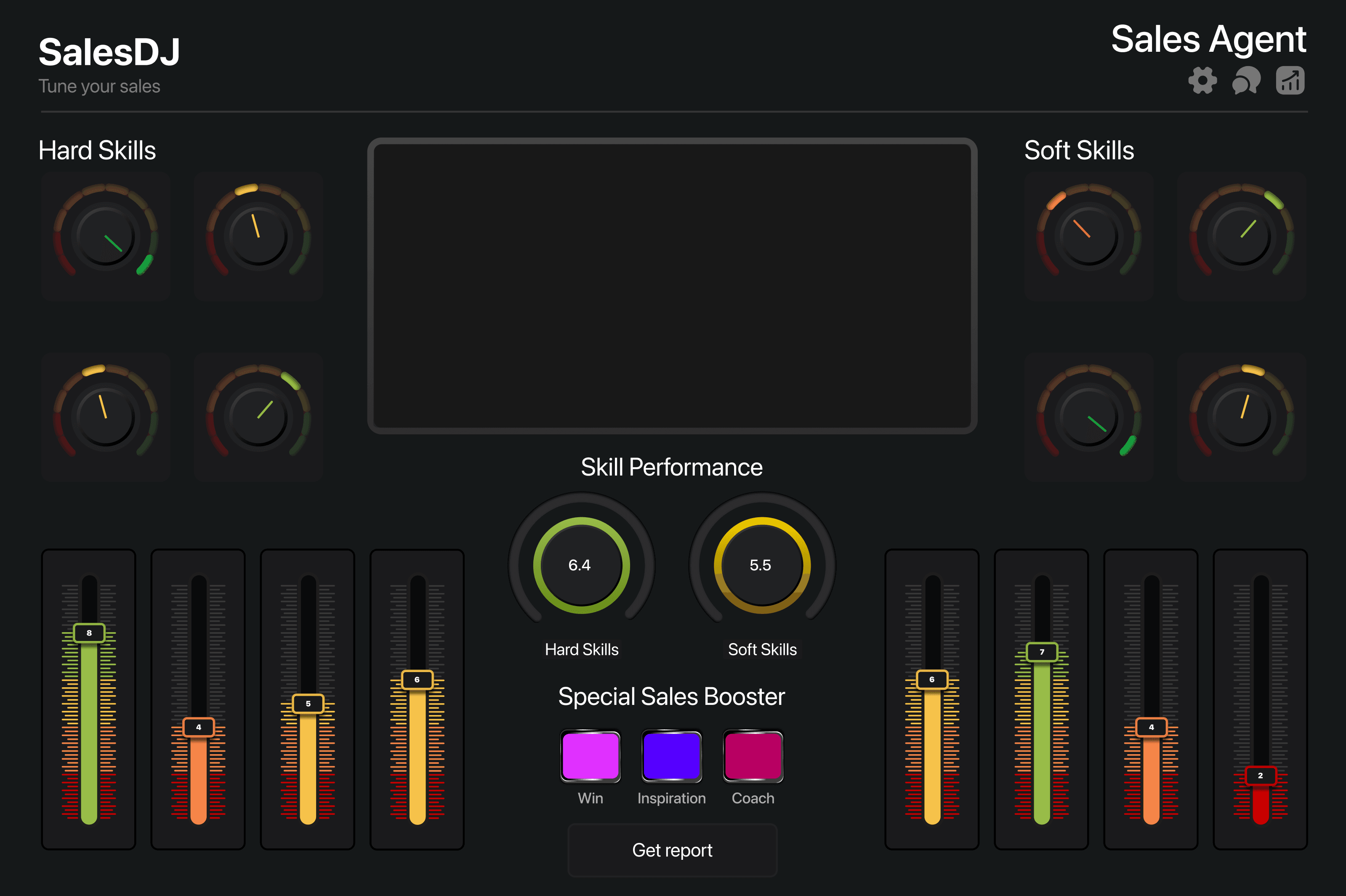Click the large empty center display panel

[x=672, y=286]
